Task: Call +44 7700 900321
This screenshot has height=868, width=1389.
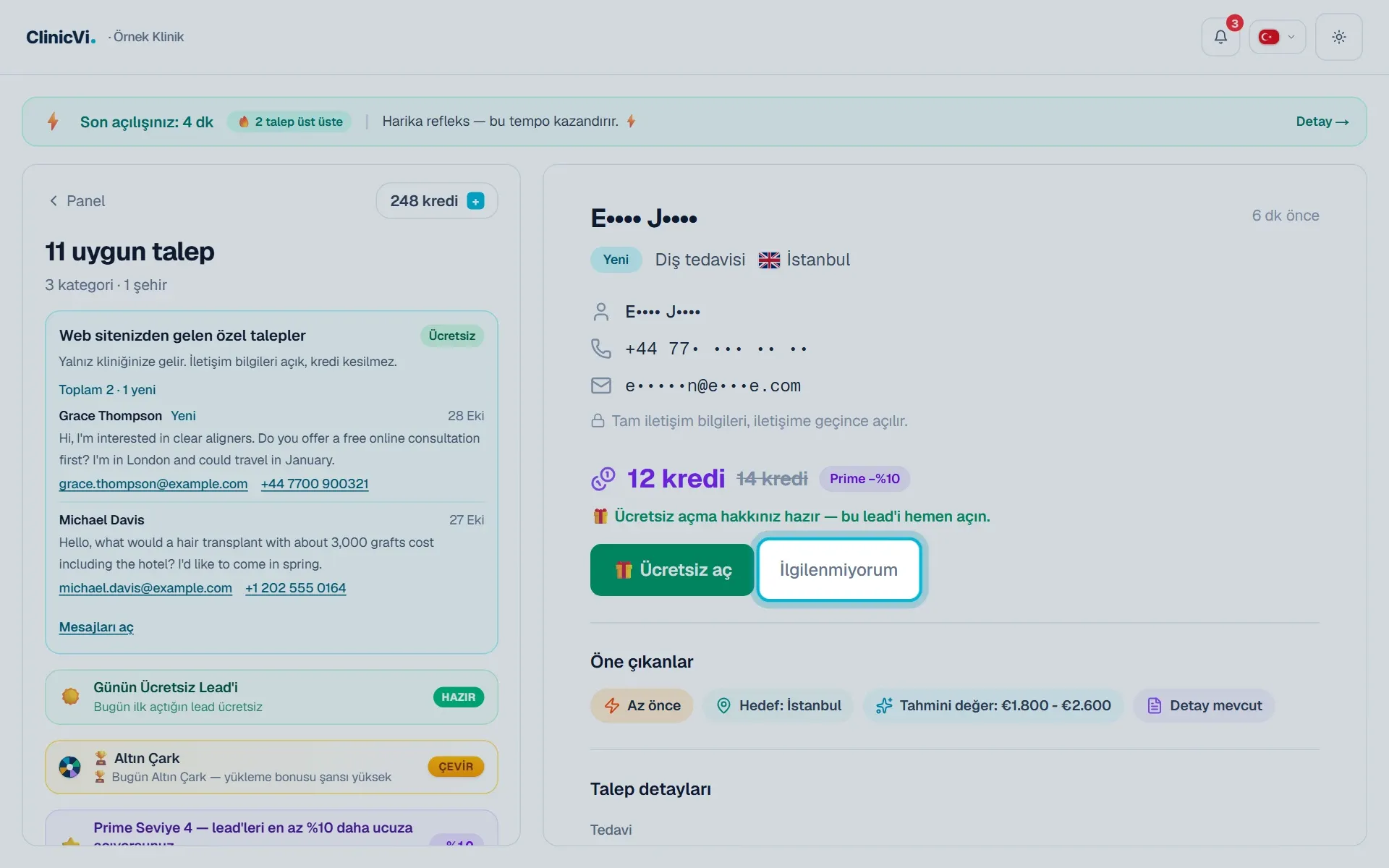Action: coord(315,484)
